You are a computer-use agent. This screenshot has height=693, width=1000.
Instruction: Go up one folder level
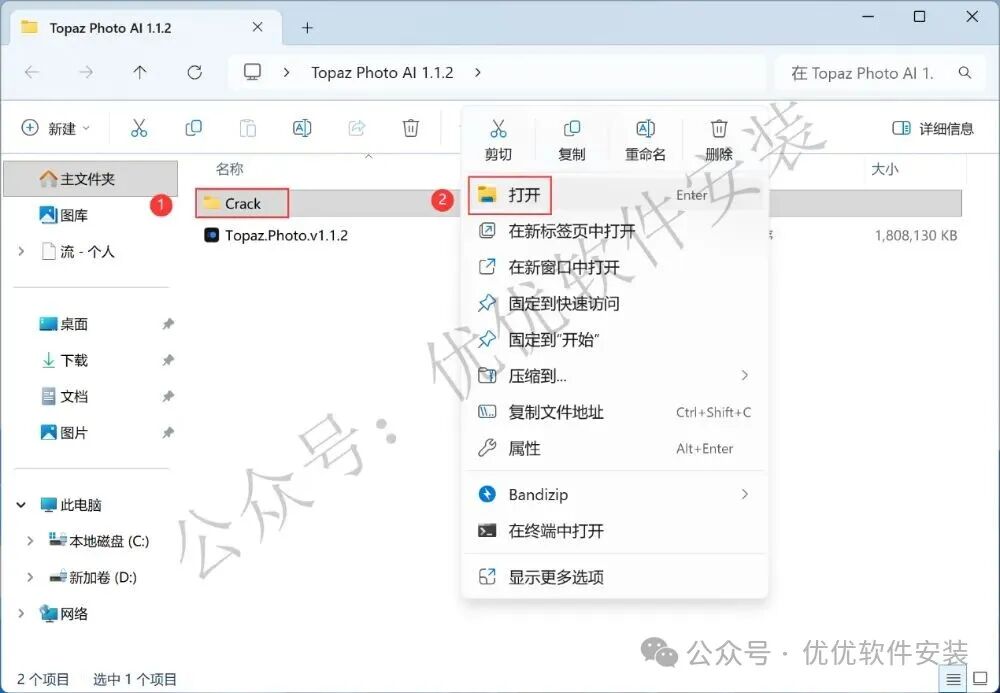tap(140, 73)
